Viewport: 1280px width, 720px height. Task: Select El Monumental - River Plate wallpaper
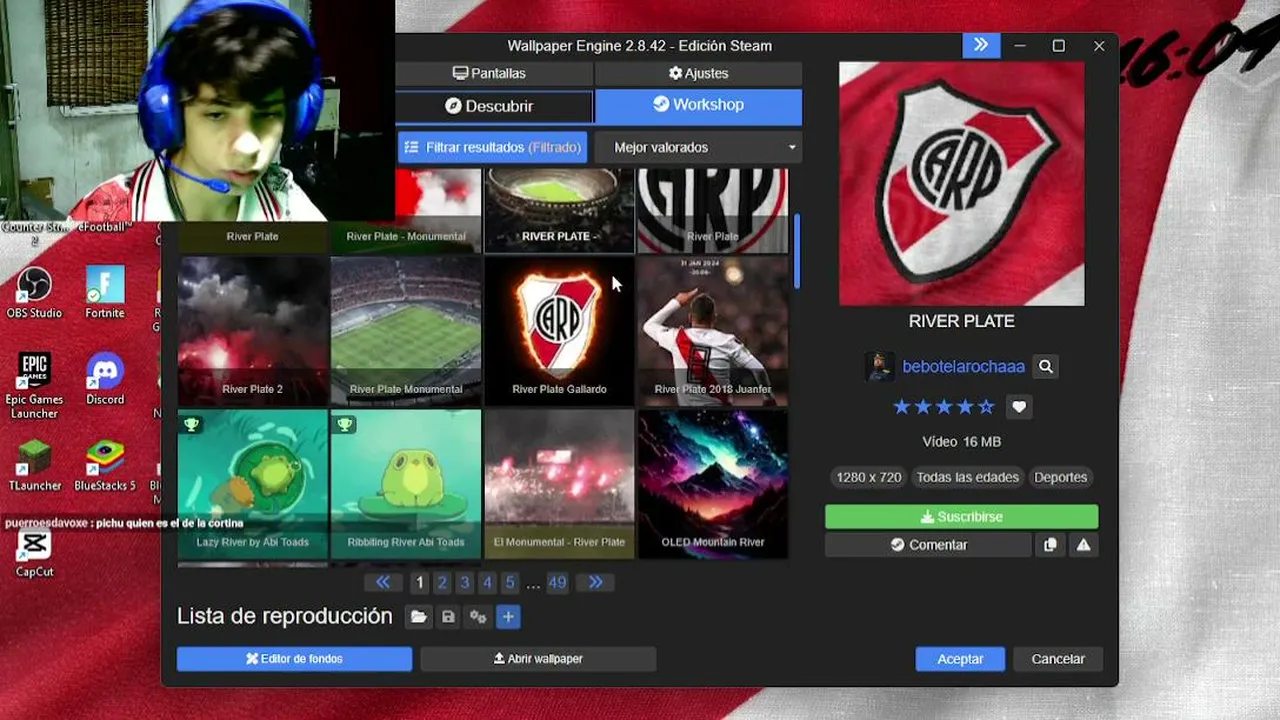coord(559,484)
